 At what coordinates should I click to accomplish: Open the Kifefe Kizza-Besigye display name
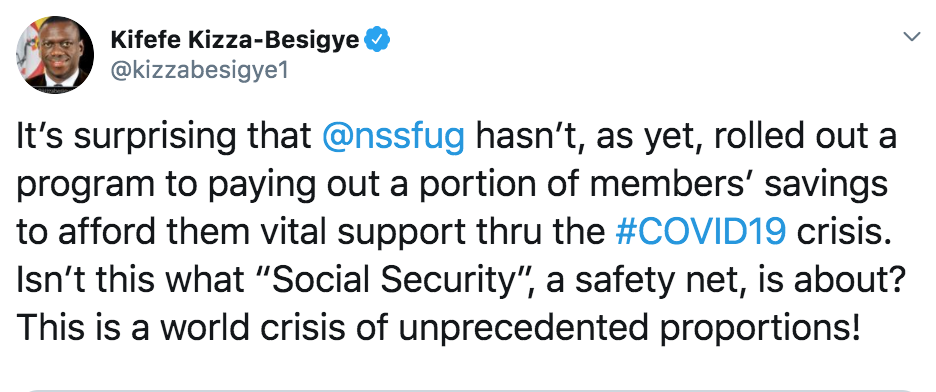pyautogui.click(x=235, y=40)
